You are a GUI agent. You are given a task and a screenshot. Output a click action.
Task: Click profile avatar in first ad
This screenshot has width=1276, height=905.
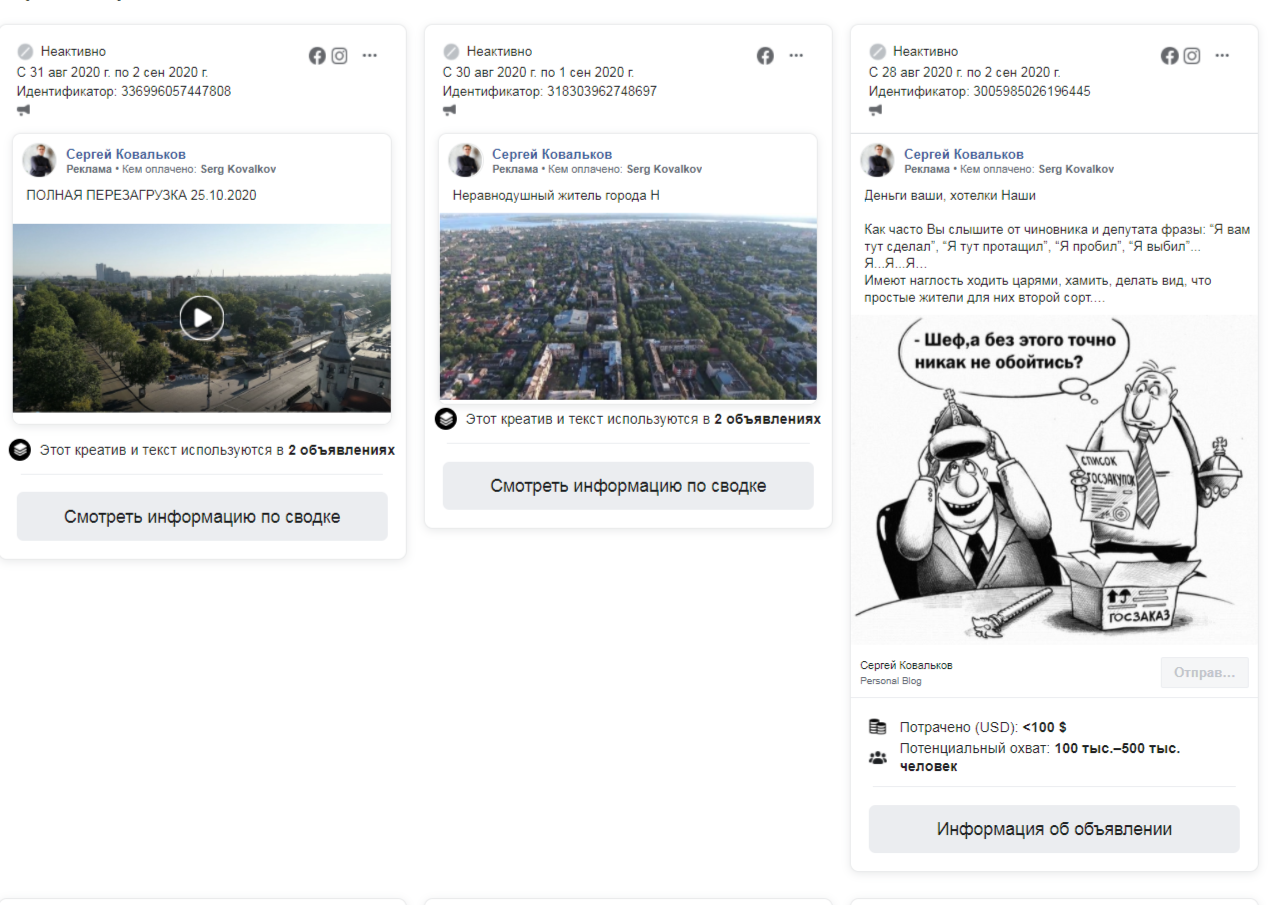pyautogui.click(x=39, y=160)
